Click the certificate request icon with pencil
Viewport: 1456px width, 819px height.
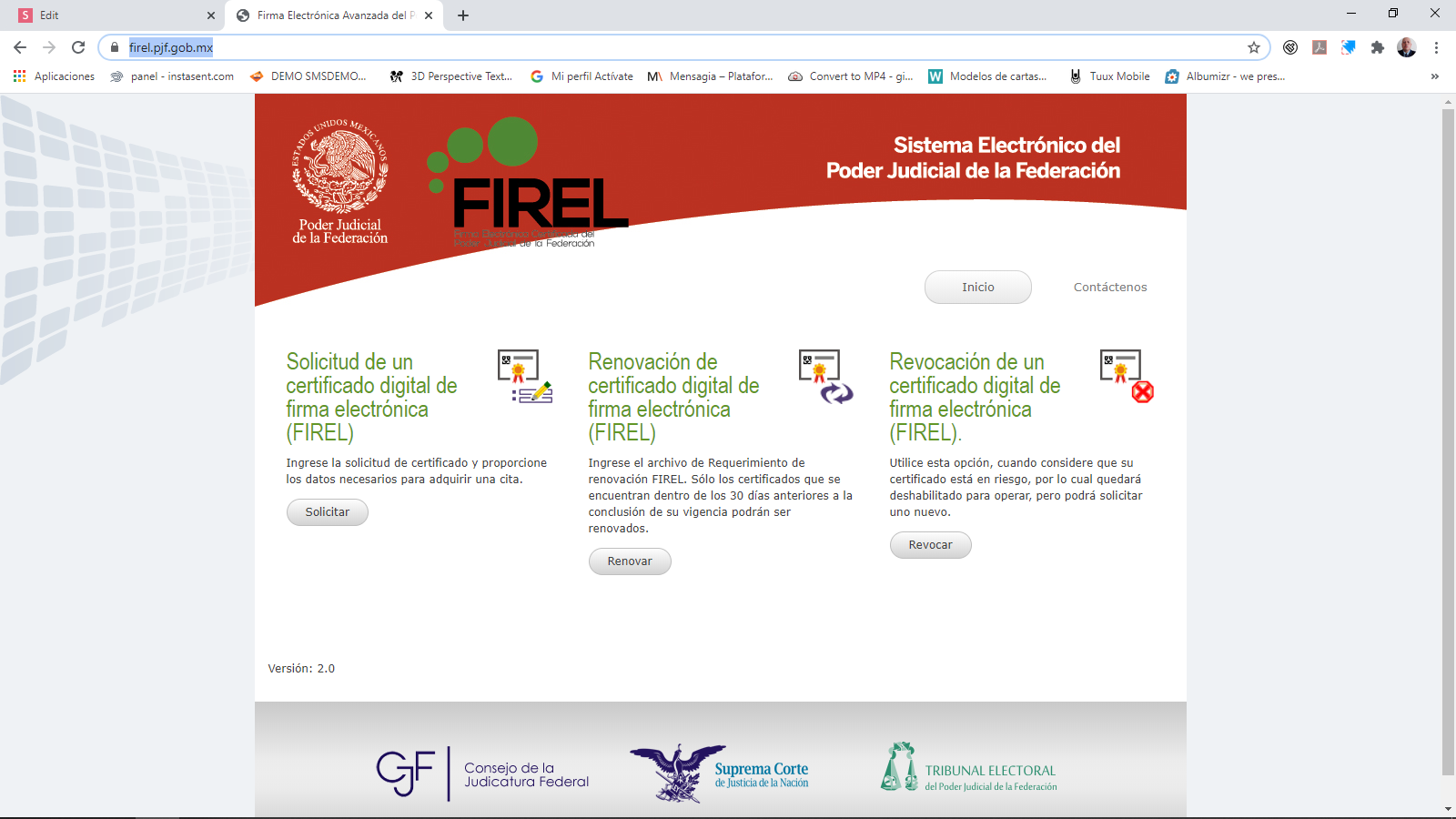tap(525, 377)
